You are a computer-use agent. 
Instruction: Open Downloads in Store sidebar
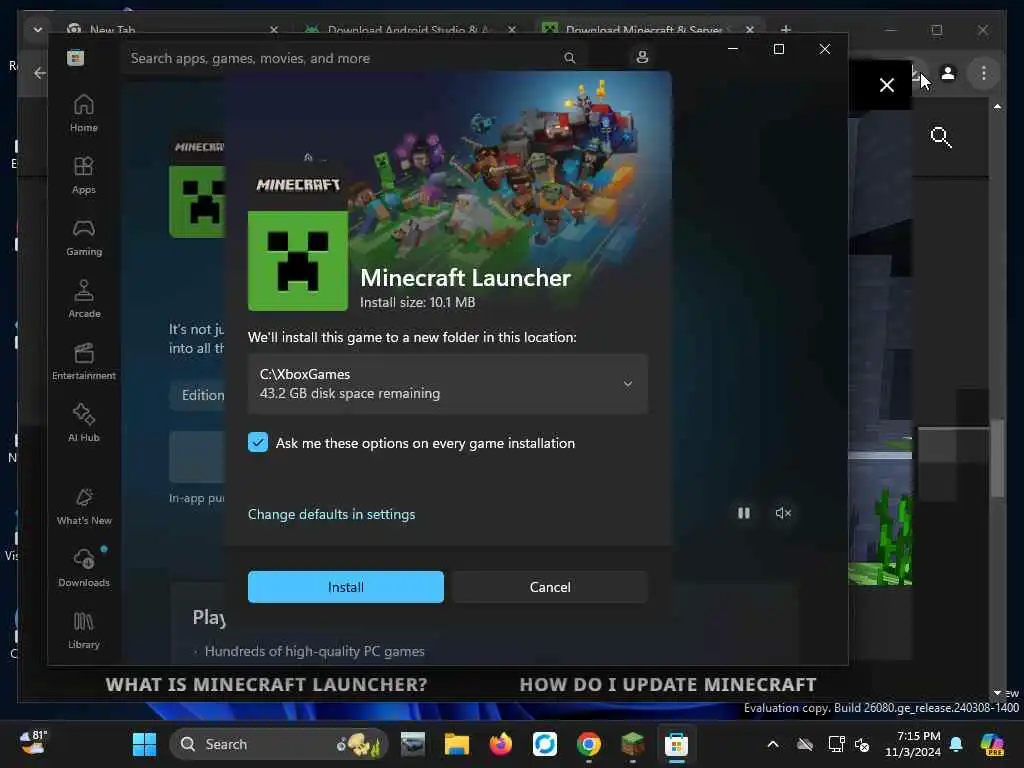click(84, 568)
